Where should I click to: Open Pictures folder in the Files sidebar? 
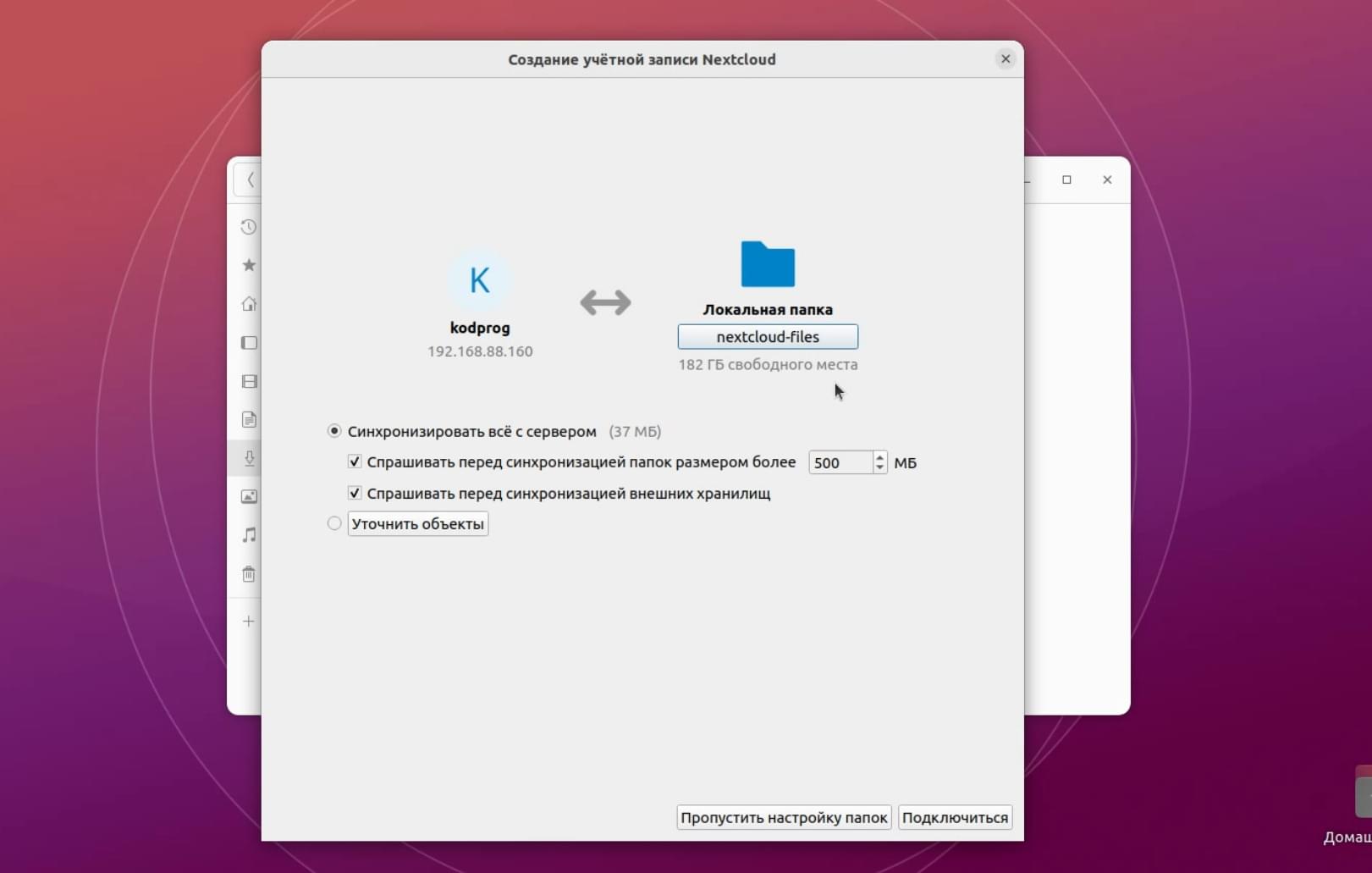pyautogui.click(x=248, y=496)
